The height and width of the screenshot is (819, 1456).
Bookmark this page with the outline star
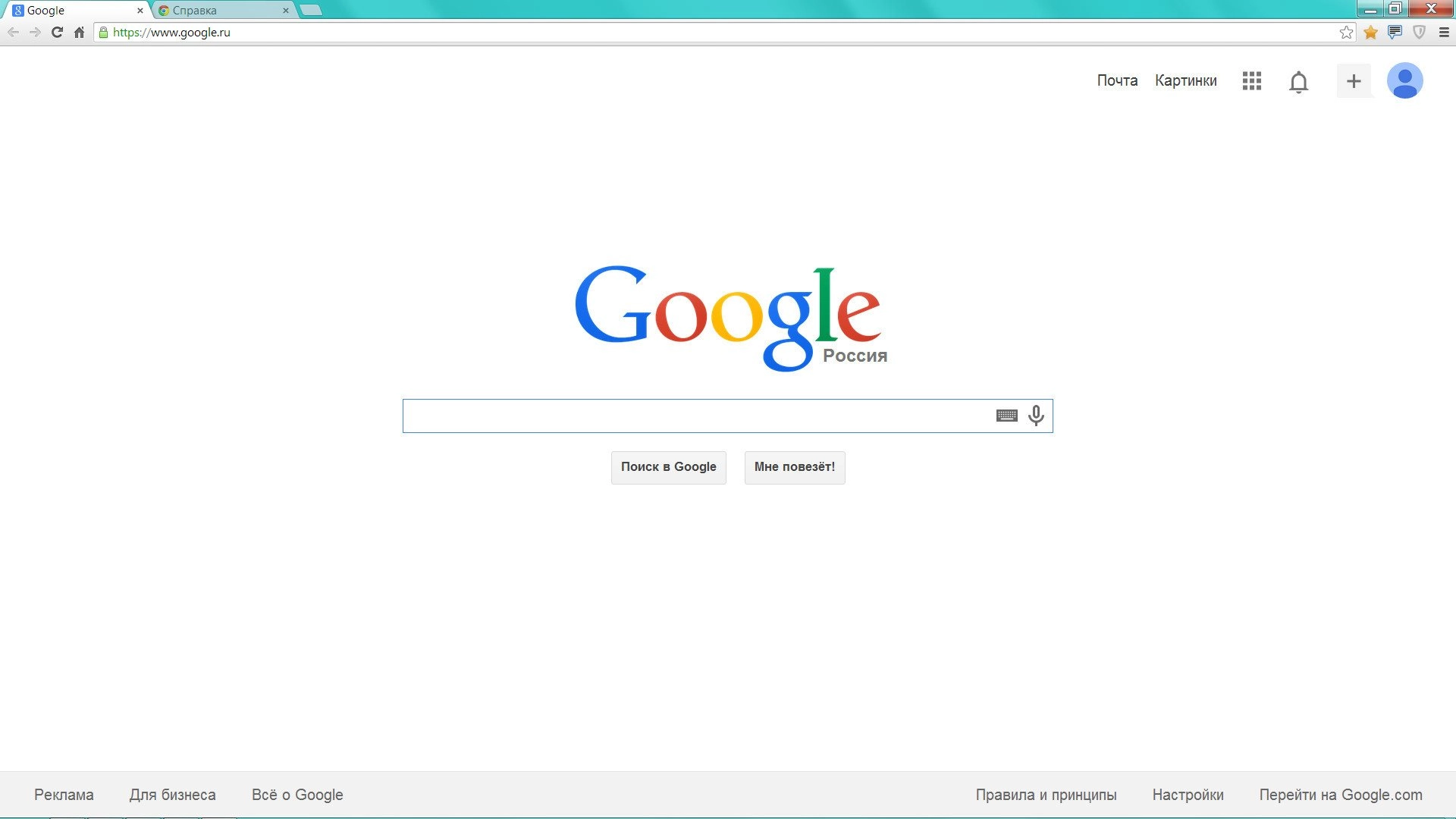pyautogui.click(x=1346, y=32)
